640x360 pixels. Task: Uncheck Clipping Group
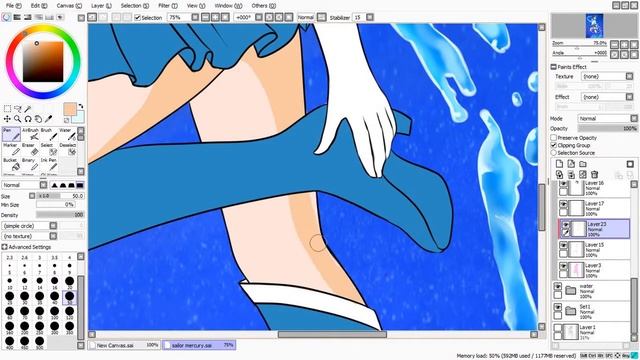[x=553, y=145]
